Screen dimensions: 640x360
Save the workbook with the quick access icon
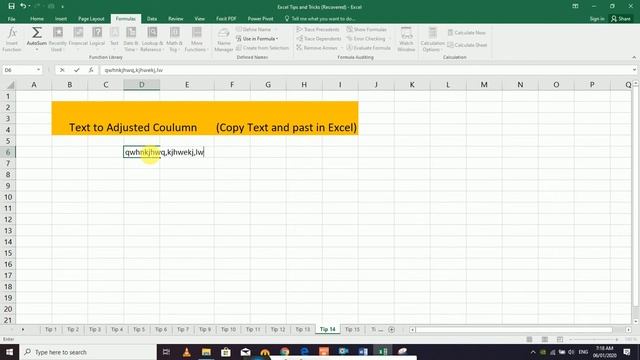11,6
